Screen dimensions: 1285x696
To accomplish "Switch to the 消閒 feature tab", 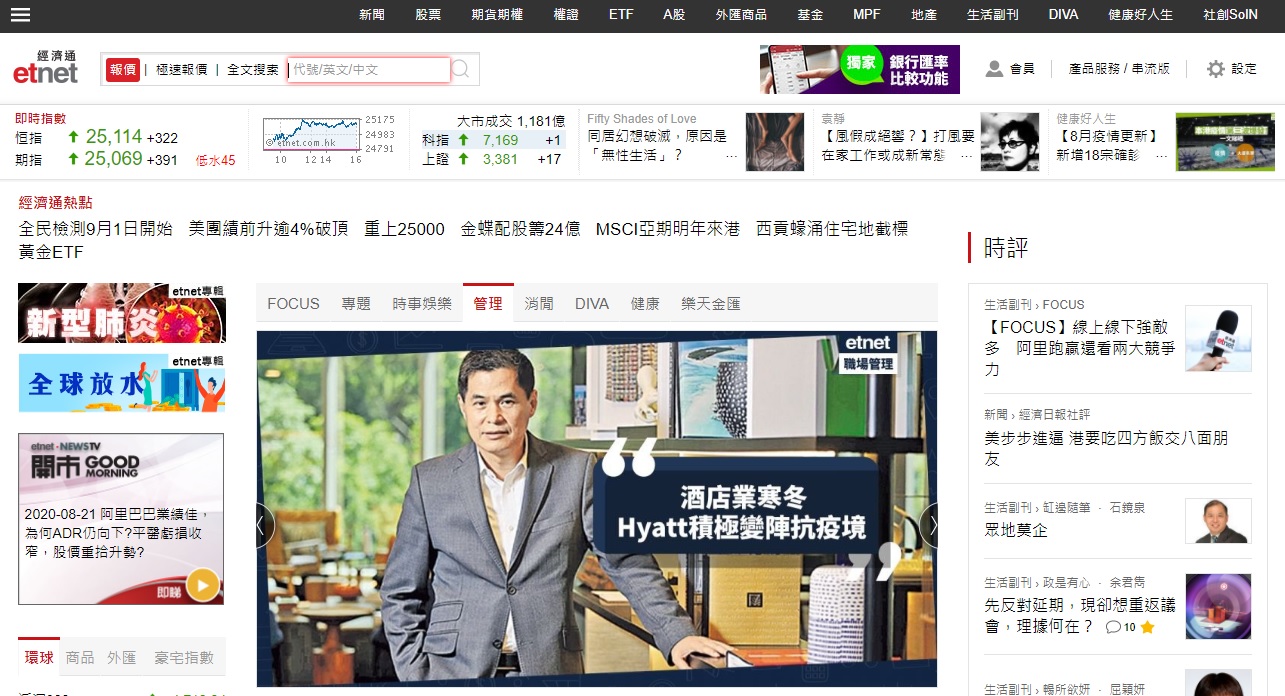I will [x=539, y=303].
